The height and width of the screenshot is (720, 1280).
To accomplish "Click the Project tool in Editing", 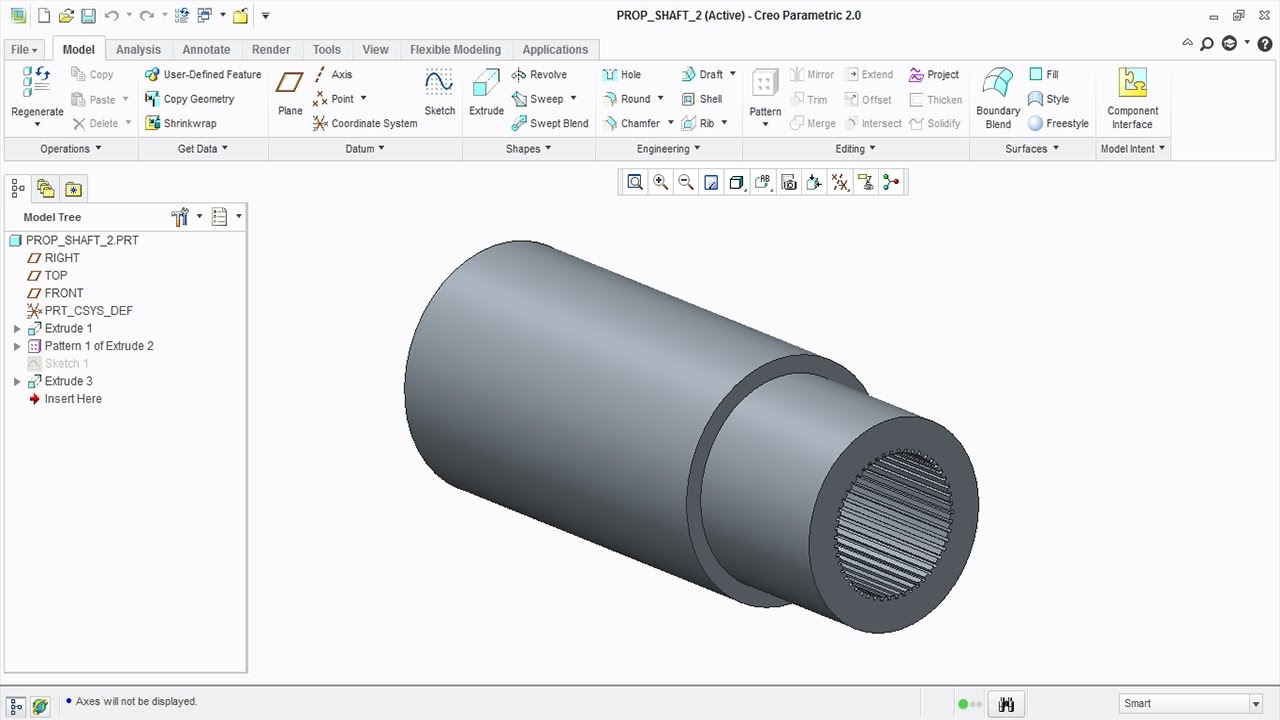I will click(x=934, y=74).
